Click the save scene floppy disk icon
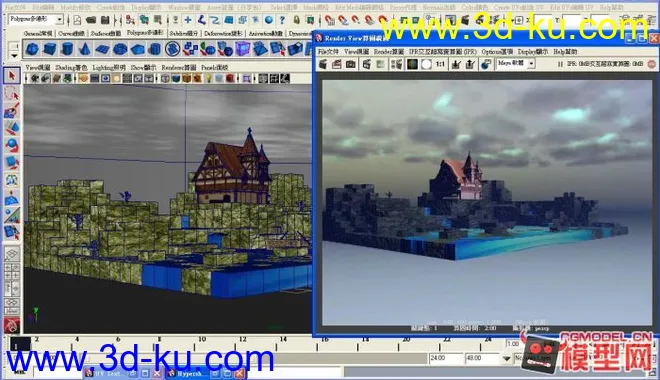Screen dimensions: 660x380 [105, 20]
